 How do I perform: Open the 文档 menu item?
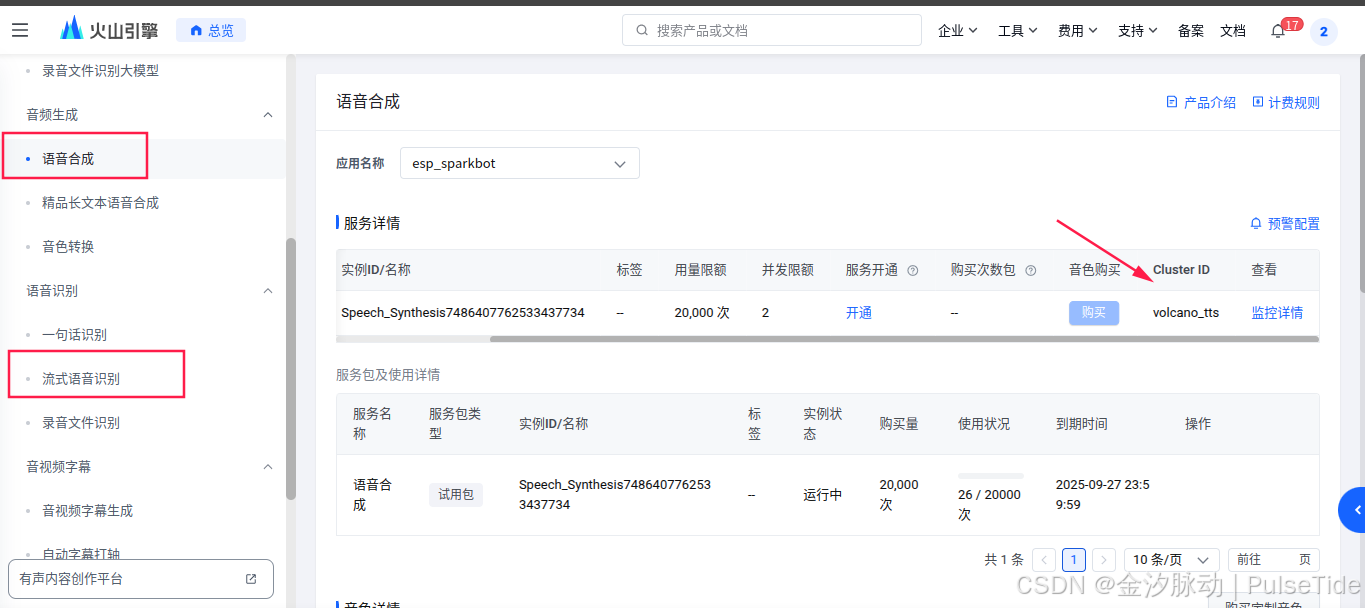1233,31
